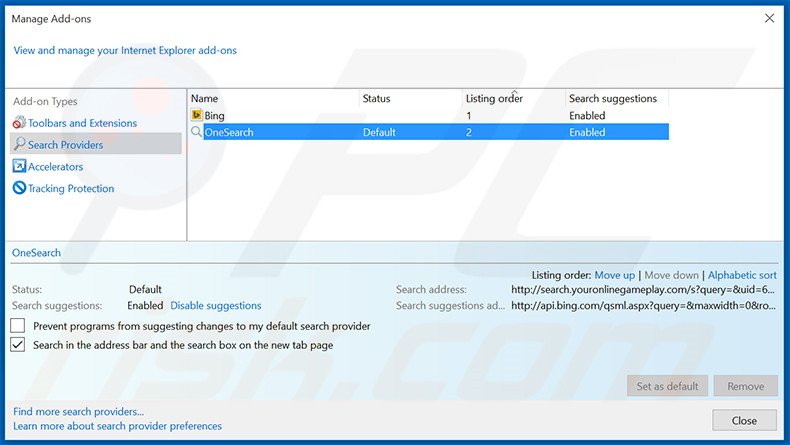
Task: Close the Manage Add-ons dialog with X
Action: coord(769,18)
